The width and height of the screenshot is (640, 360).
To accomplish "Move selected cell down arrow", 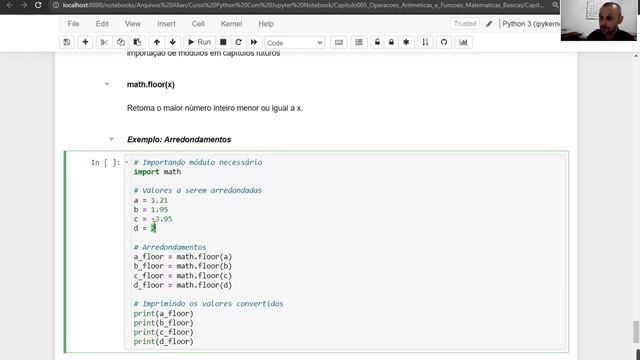I will tap(173, 42).
